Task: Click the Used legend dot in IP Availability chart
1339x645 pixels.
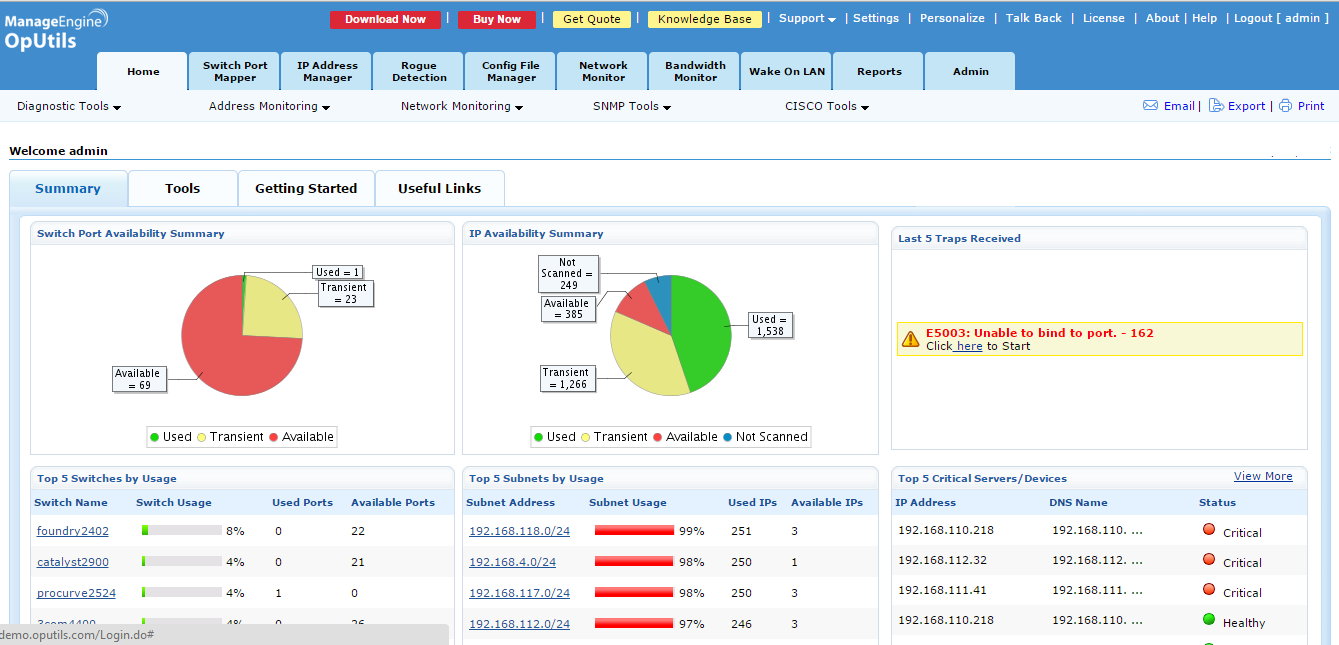Action: click(539, 437)
